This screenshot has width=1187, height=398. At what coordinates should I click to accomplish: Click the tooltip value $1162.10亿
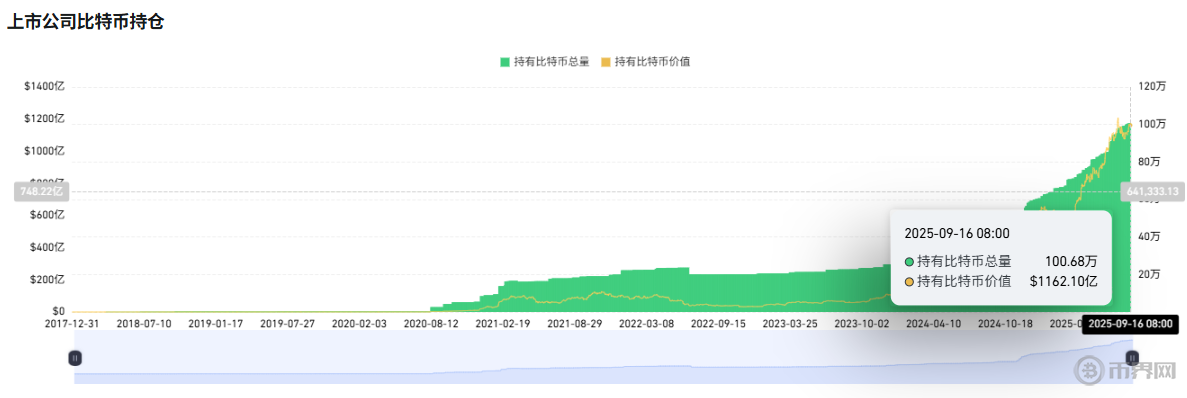(1064, 281)
